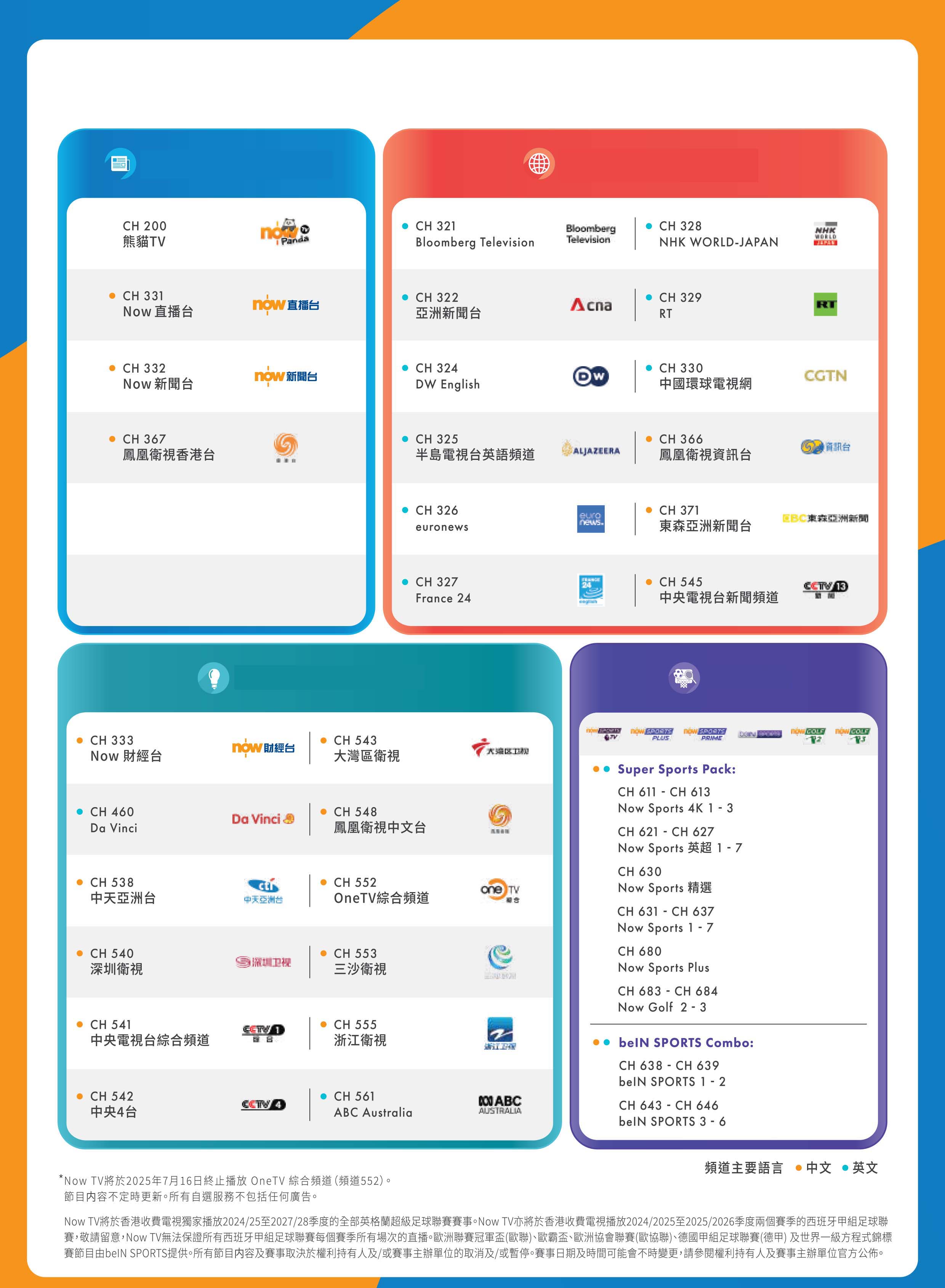Click orange 中文 language legend dot
Screen dimensions: 945x1288
point(799,1168)
